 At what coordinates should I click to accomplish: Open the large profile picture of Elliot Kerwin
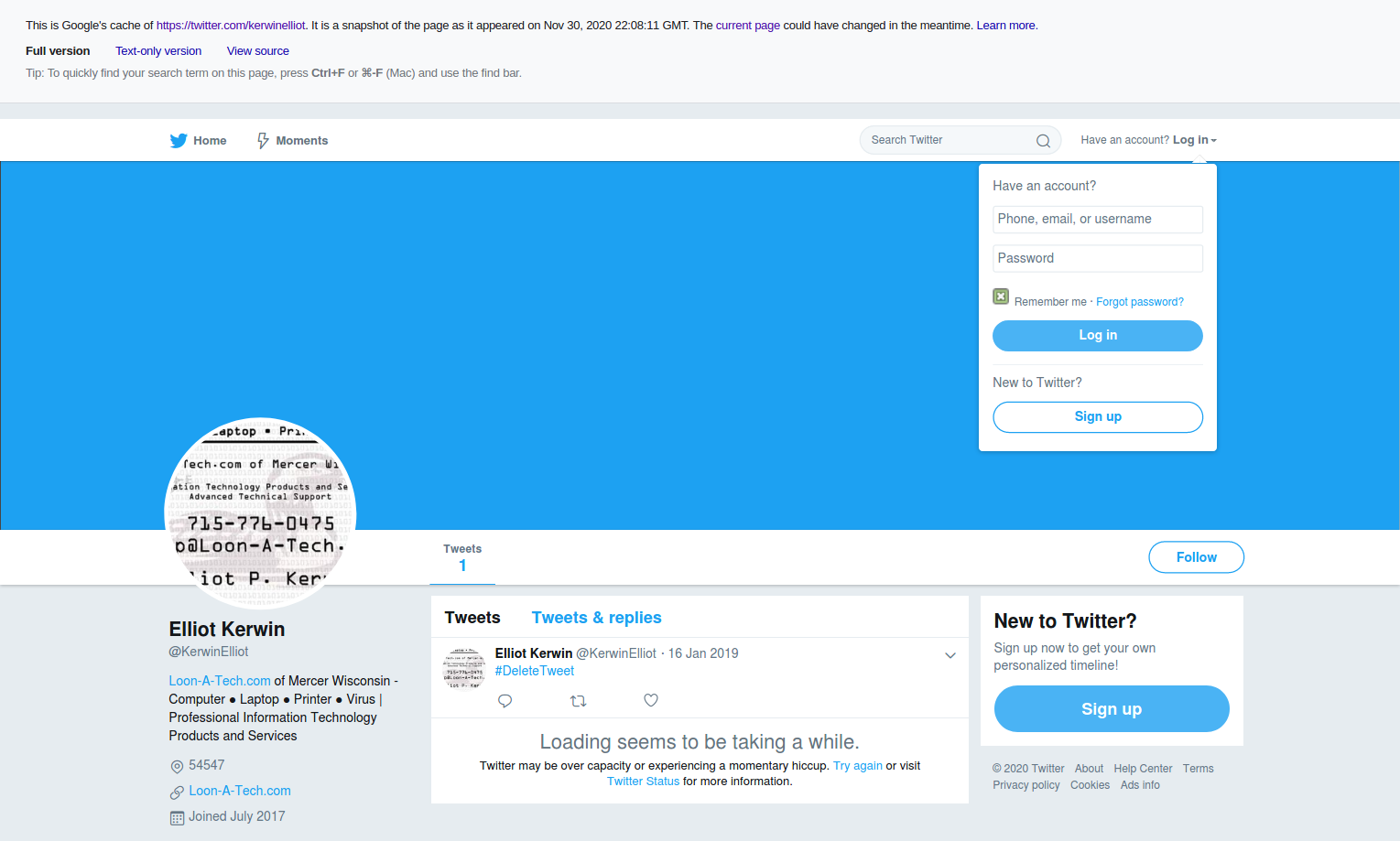260,513
